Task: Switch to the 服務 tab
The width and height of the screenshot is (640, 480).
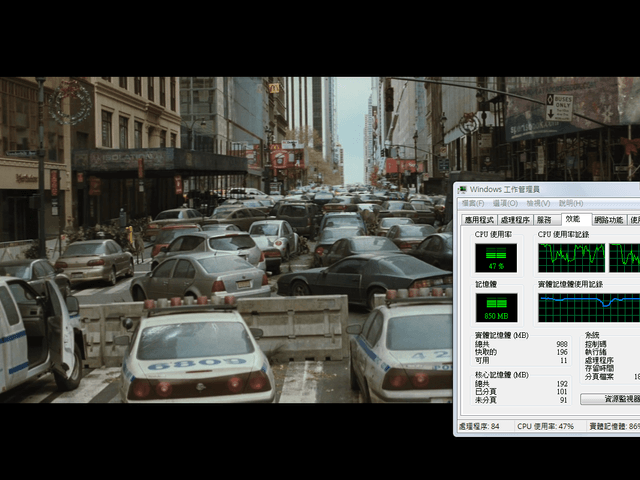Action: [547, 220]
